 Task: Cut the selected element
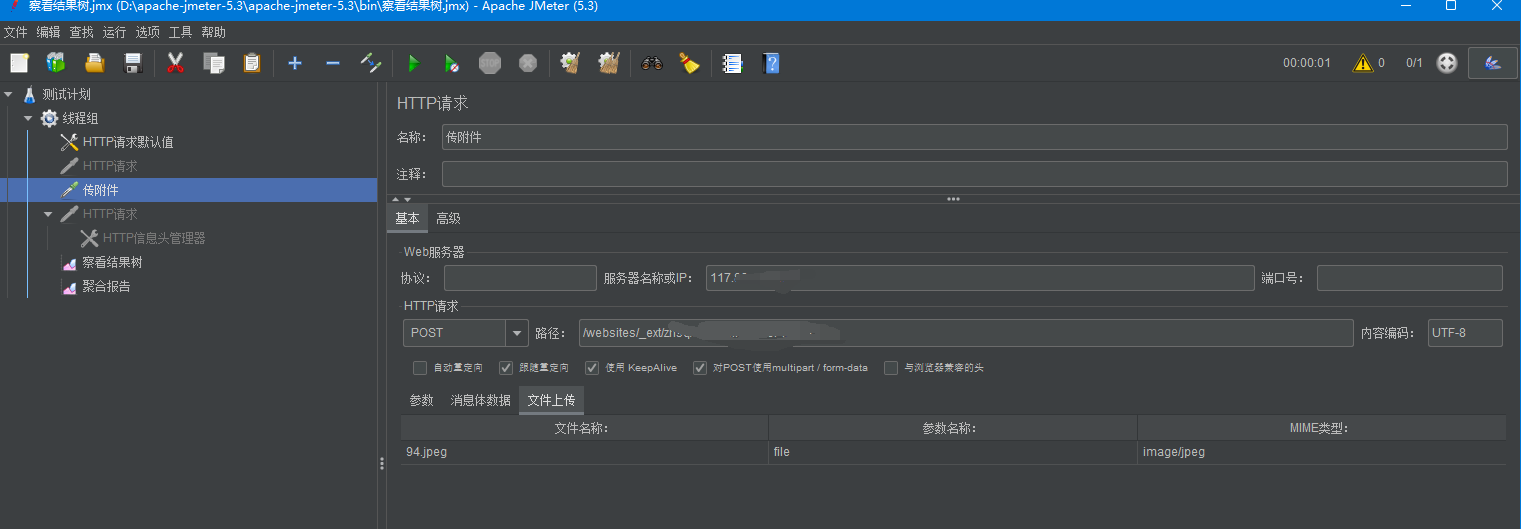pos(175,63)
